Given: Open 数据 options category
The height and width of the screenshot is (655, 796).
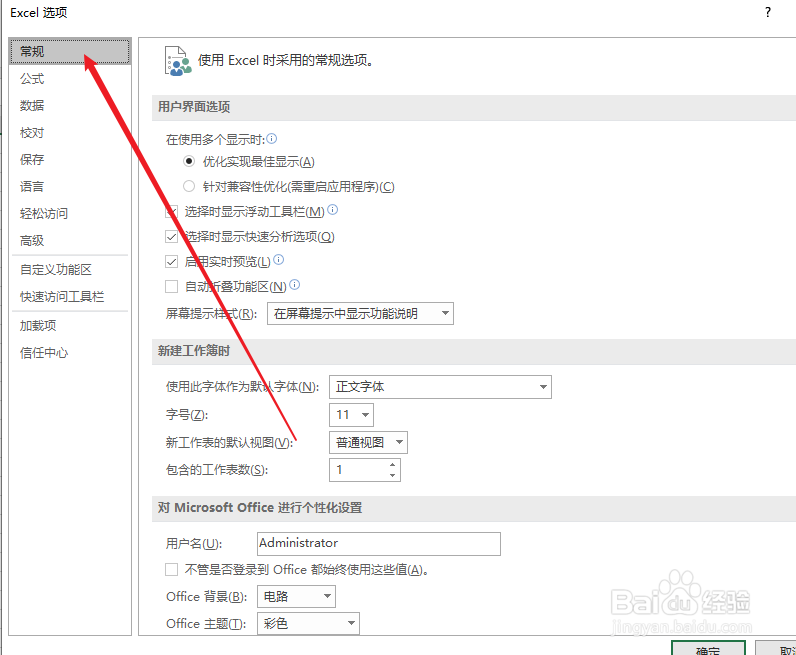Looking at the screenshot, I should tap(70, 106).
